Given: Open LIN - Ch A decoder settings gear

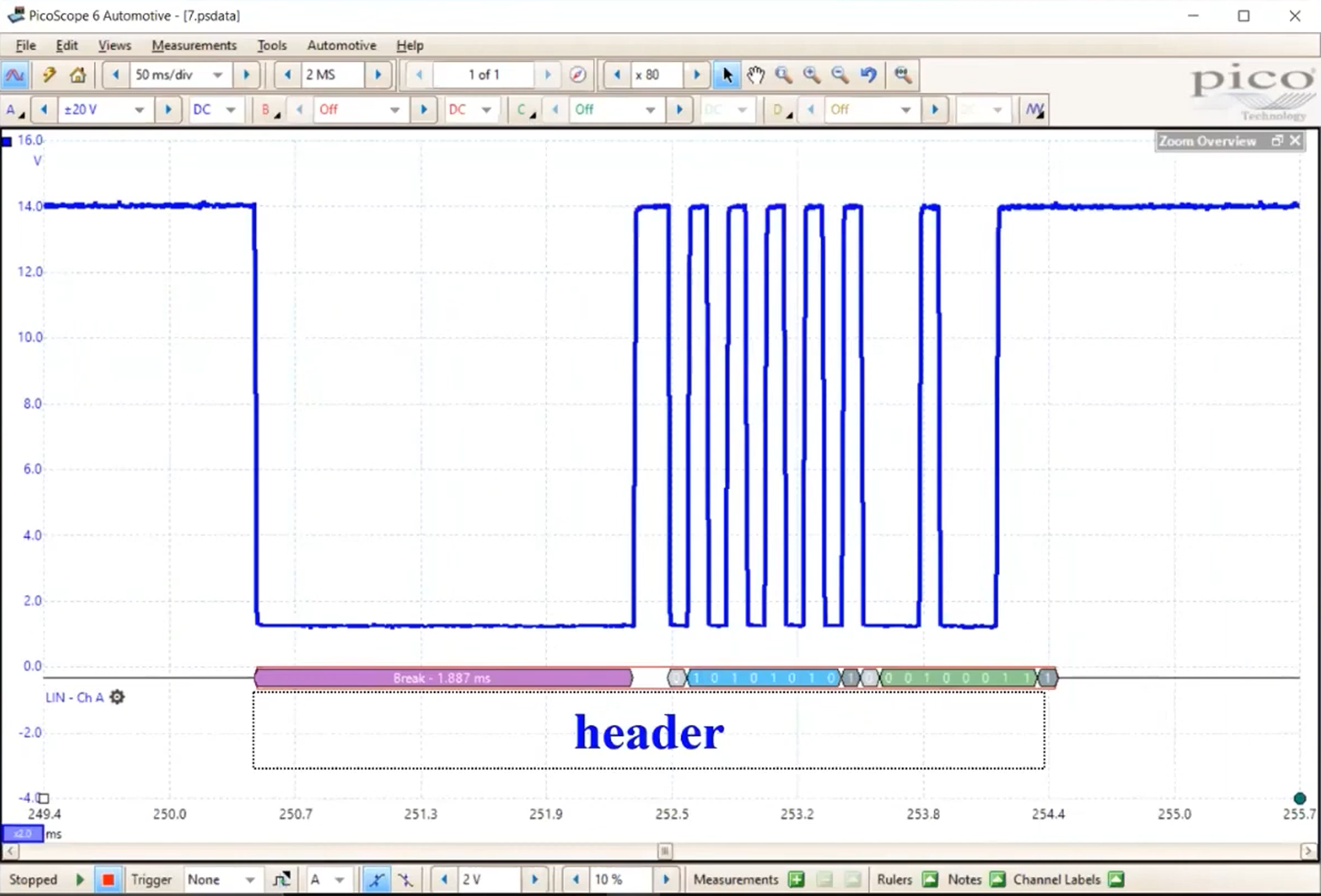Looking at the screenshot, I should 117,697.
